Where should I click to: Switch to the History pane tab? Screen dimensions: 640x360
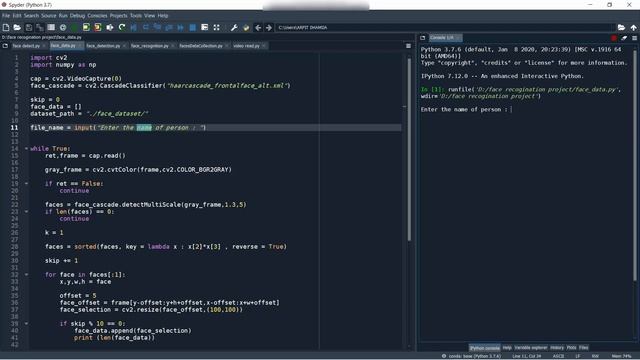557,348
